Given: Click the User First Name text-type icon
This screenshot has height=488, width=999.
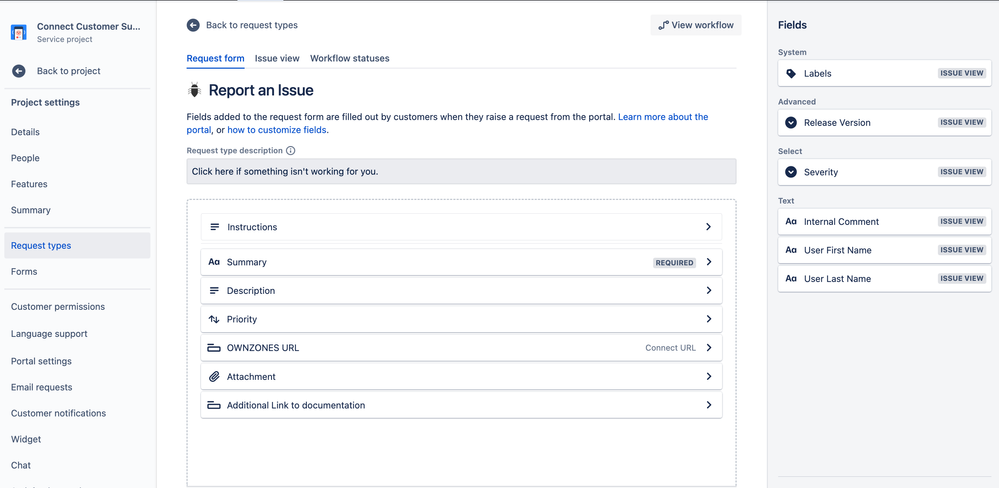Looking at the screenshot, I should tap(791, 250).
